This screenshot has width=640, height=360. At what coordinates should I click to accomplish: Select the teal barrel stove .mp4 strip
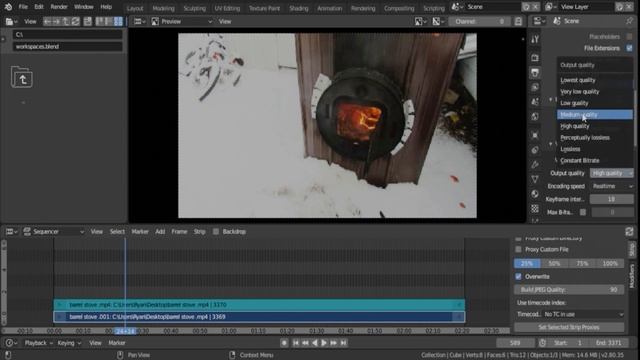259,305
